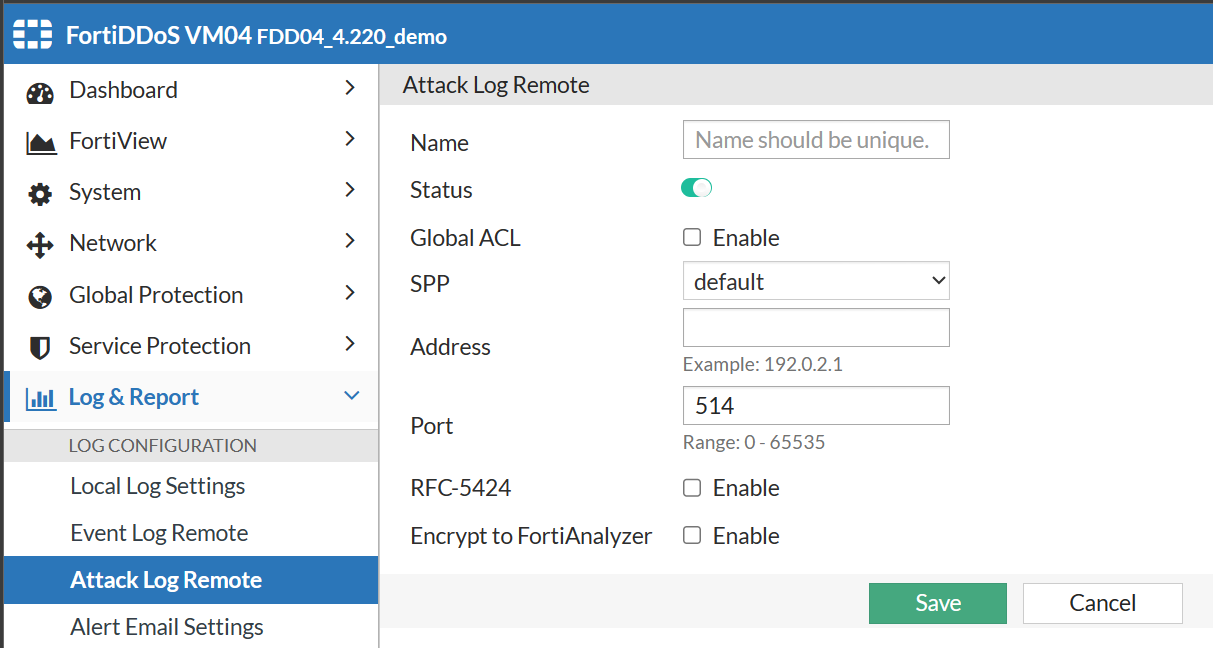Image resolution: width=1213 pixels, height=648 pixels.
Task: Enable Encrypt to FortiAnalyzer
Action: [x=691, y=535]
